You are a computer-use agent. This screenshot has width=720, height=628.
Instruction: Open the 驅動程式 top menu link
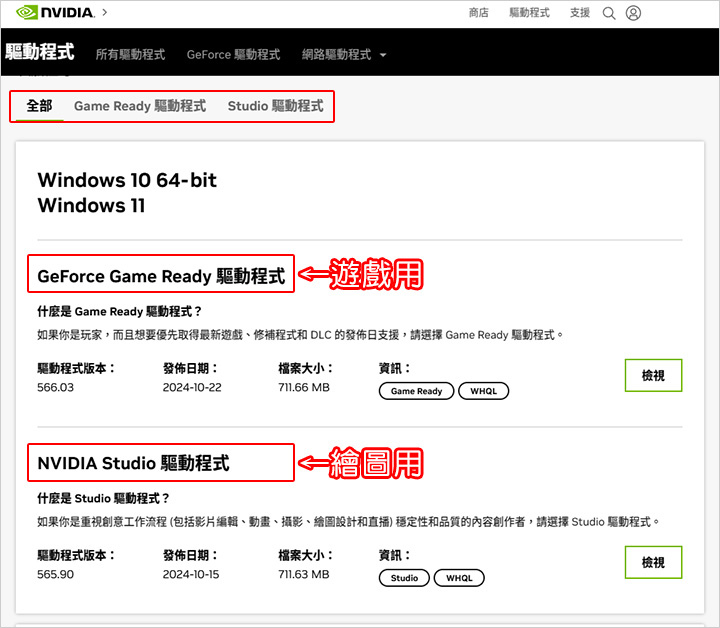click(529, 13)
